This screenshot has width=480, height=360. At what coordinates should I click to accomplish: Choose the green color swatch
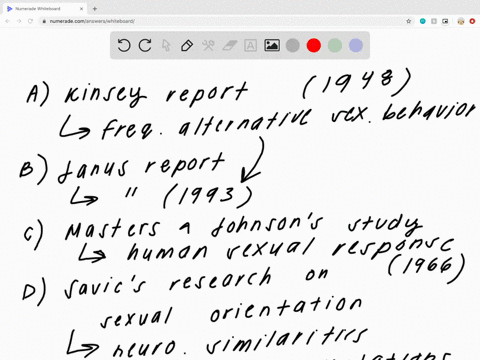point(335,45)
